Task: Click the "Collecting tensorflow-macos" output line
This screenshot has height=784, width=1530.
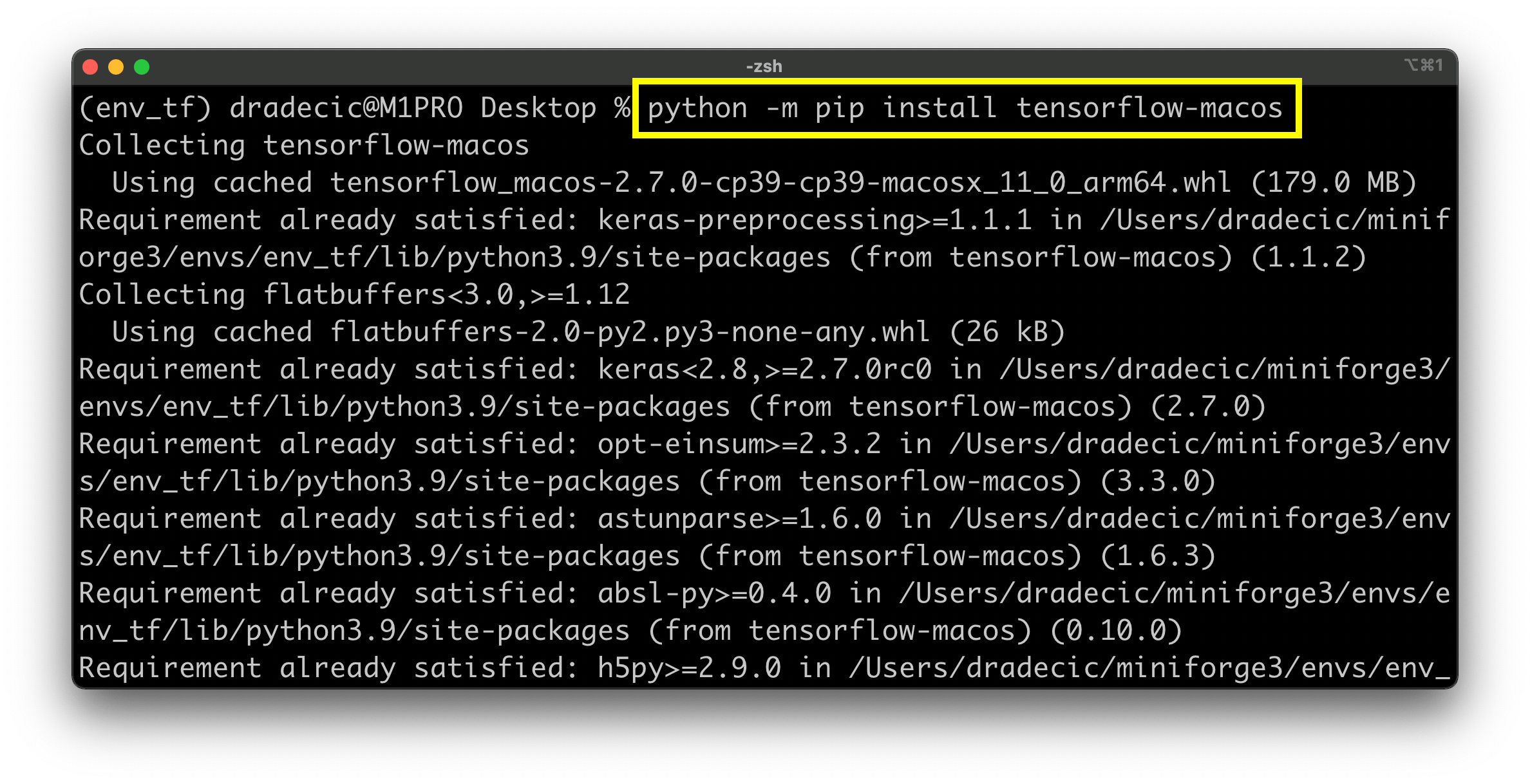Action: point(304,145)
